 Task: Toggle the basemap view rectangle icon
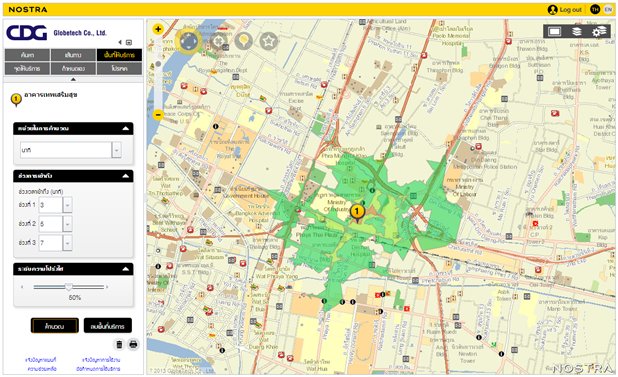[554, 32]
